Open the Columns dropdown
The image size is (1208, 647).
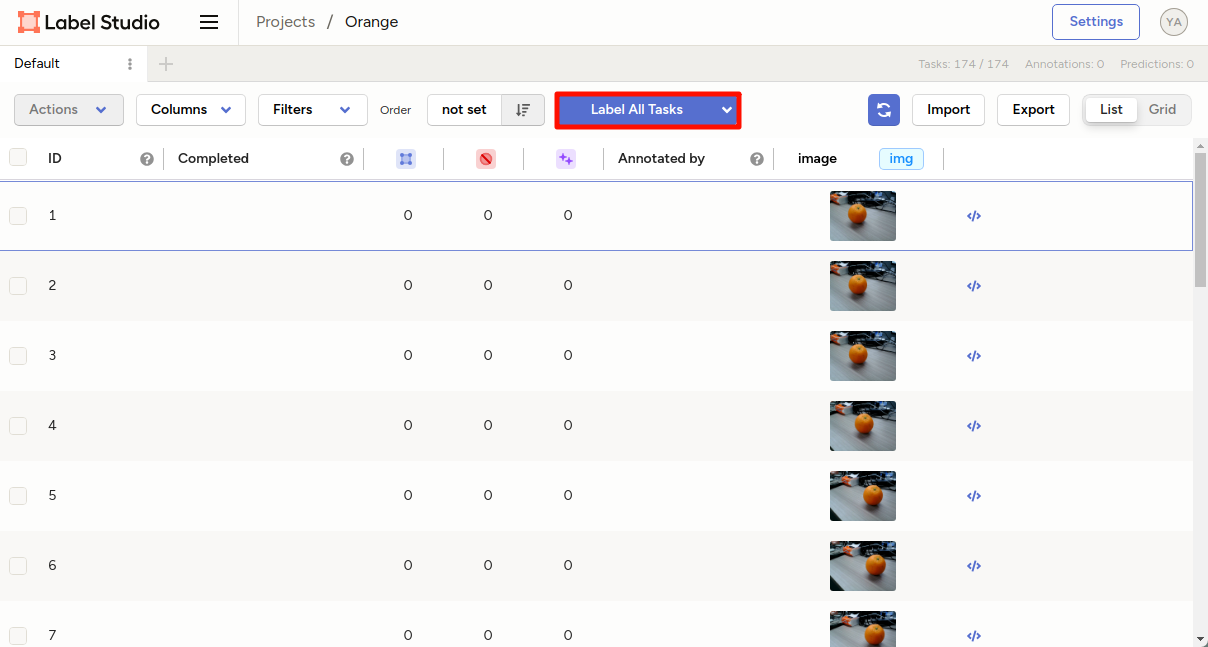[x=191, y=110]
